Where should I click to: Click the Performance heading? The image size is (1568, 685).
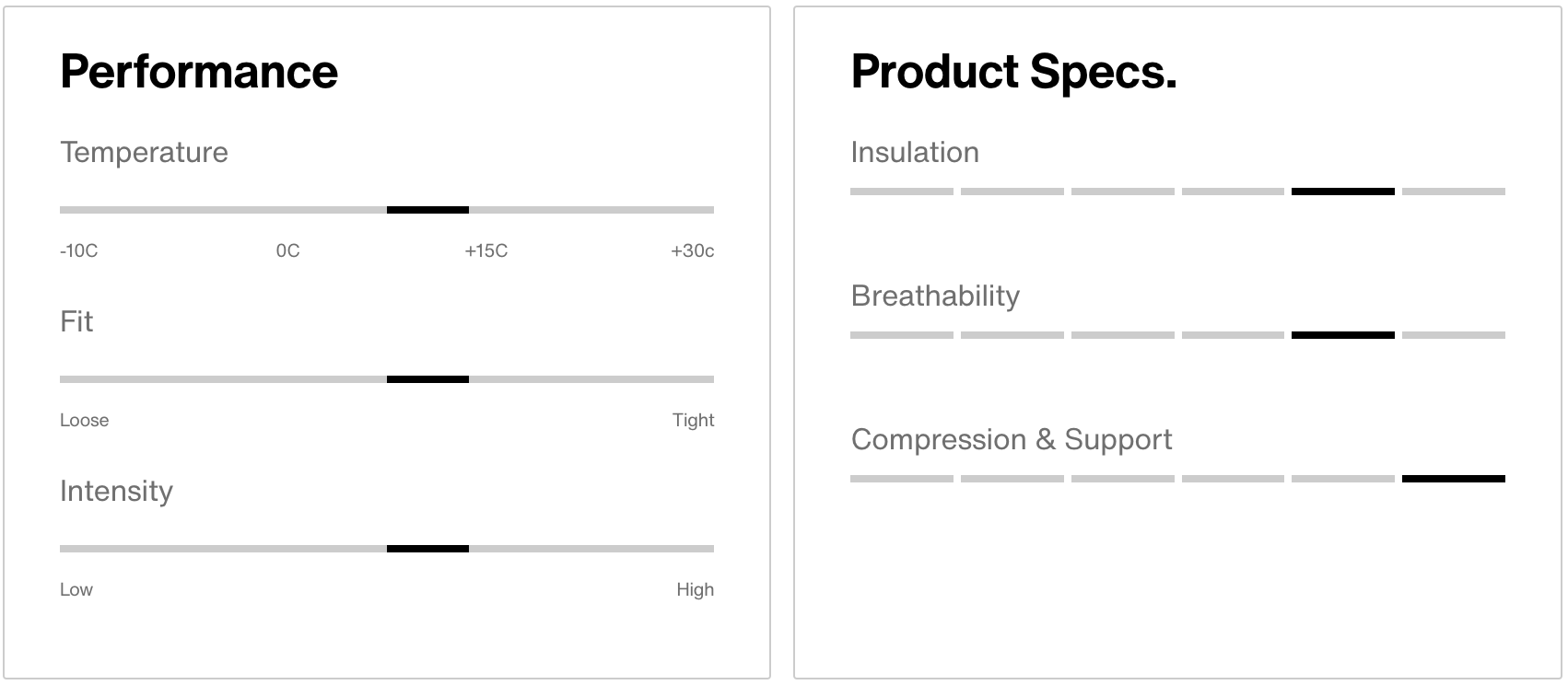click(199, 72)
